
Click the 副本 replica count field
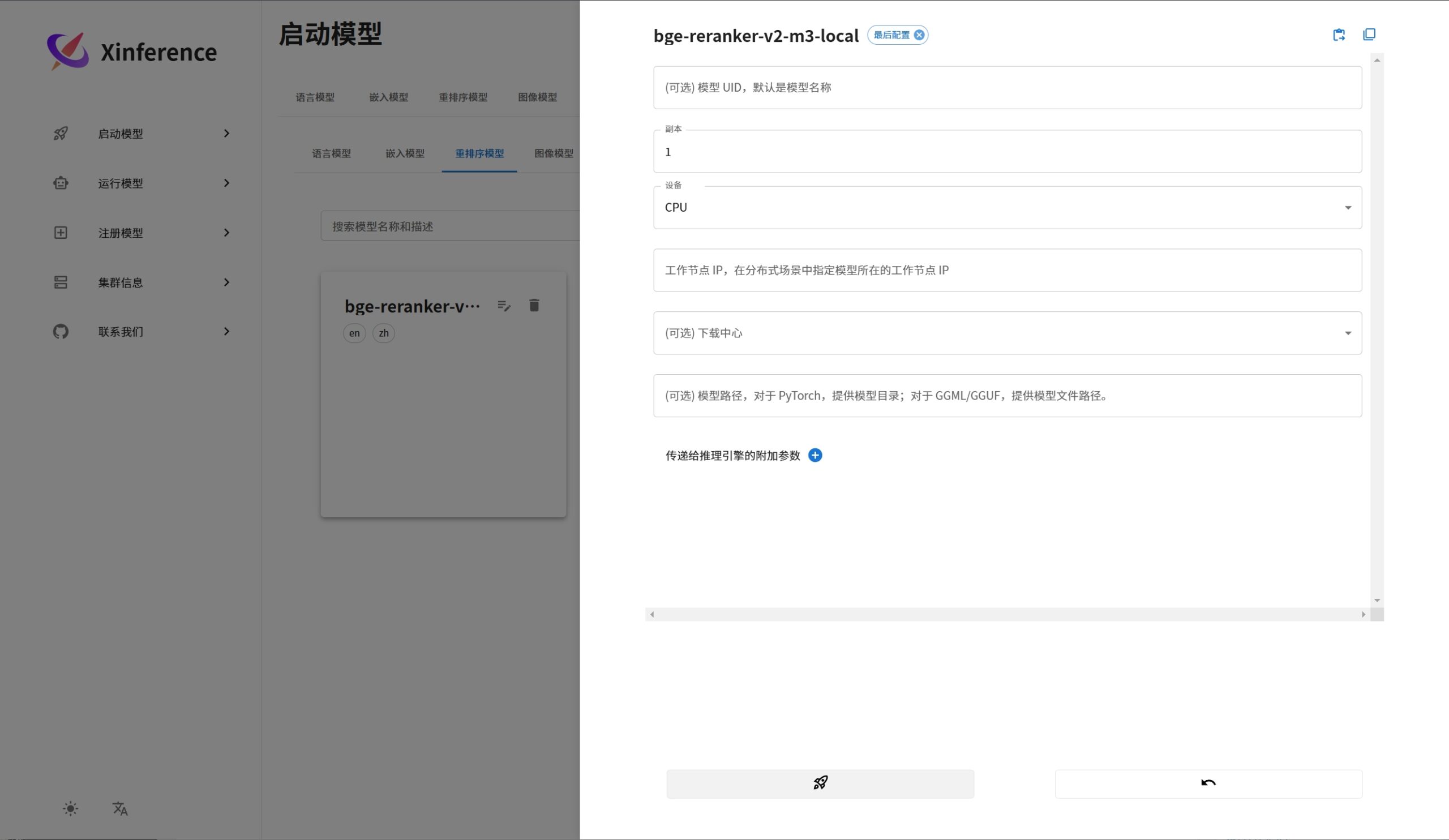tap(1008, 151)
